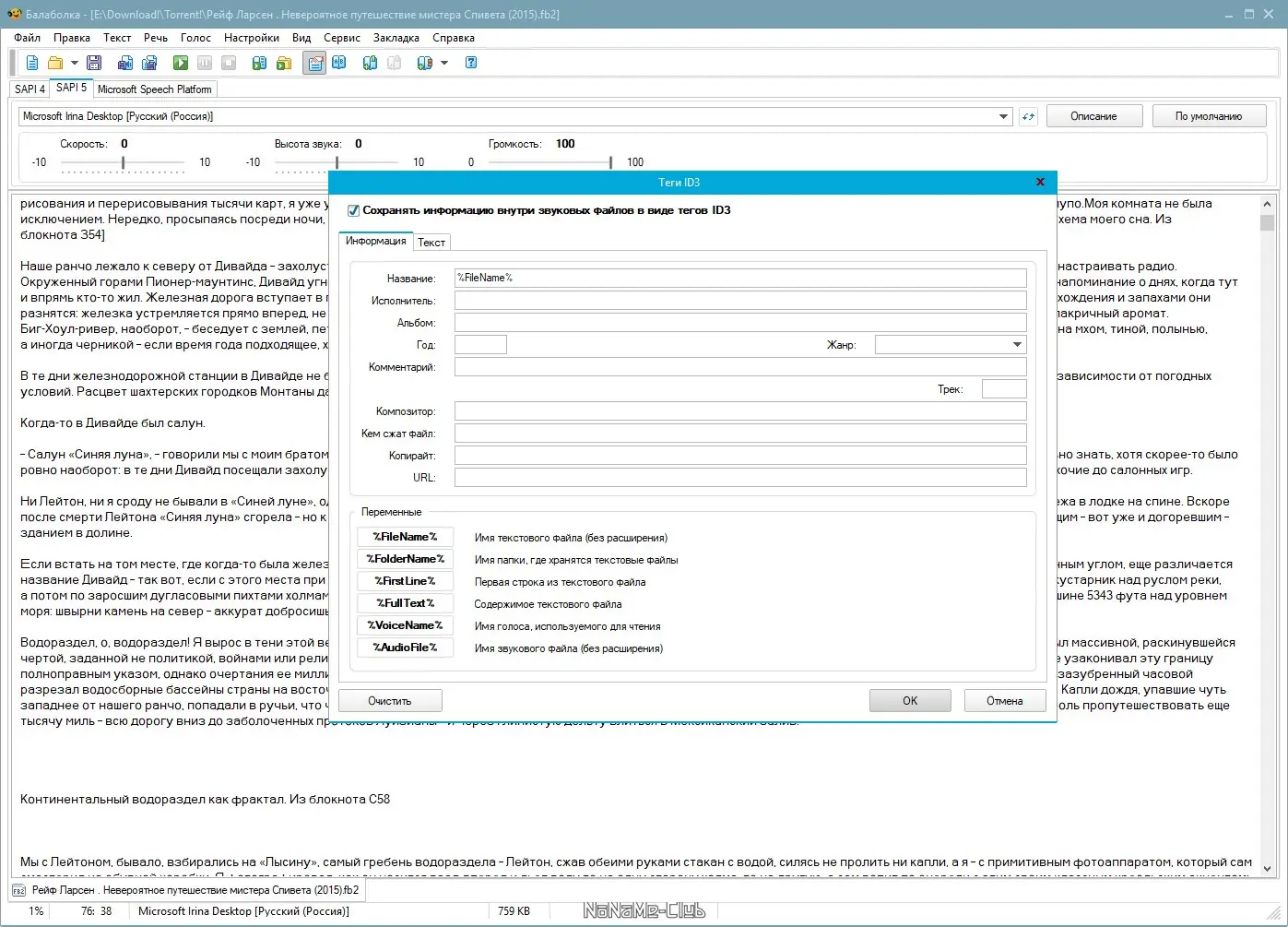Click the Pause icon in the toolbar
This screenshot has width=1288, height=927.
(x=205, y=63)
